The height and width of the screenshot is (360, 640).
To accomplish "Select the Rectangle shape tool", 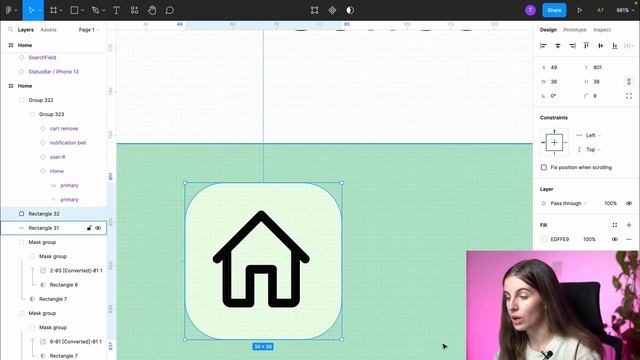I will pyautogui.click(x=74, y=10).
